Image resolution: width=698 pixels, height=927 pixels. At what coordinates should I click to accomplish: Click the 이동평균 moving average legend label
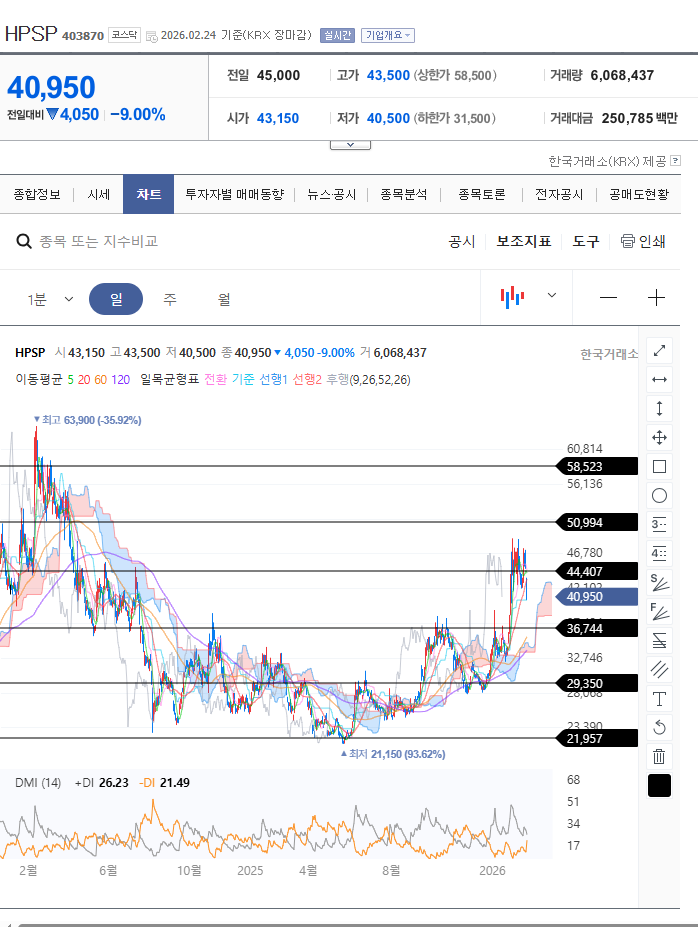[x=38, y=380]
